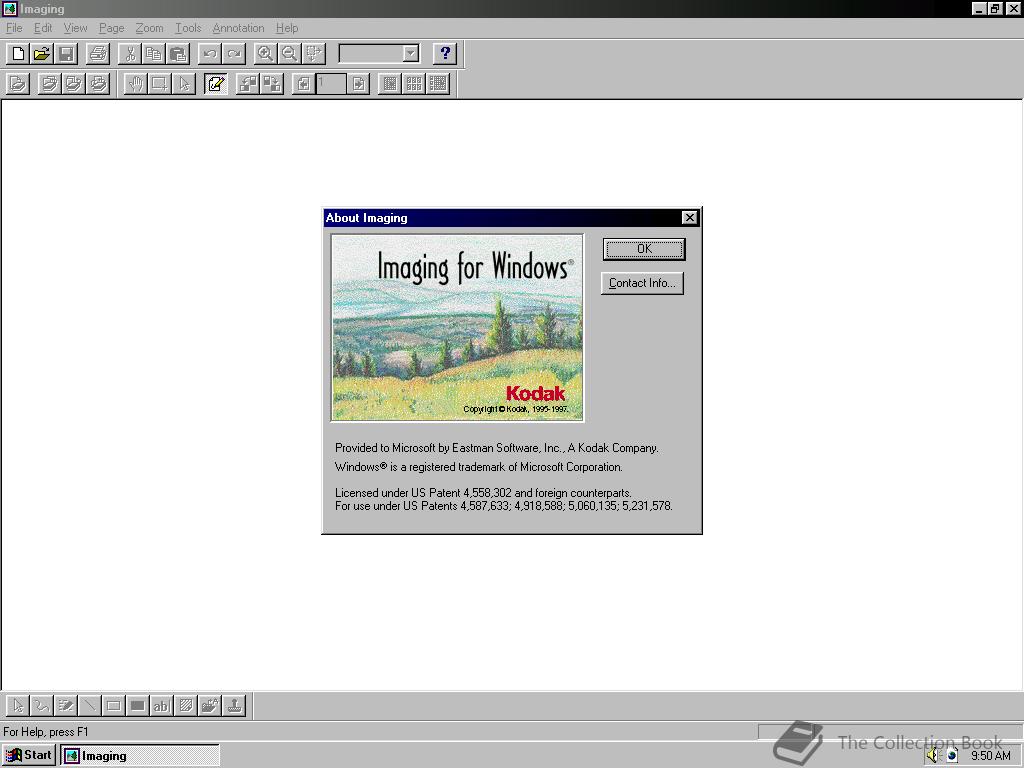Close the About Imaging dialog with X
The height and width of the screenshot is (768, 1024).
point(689,217)
